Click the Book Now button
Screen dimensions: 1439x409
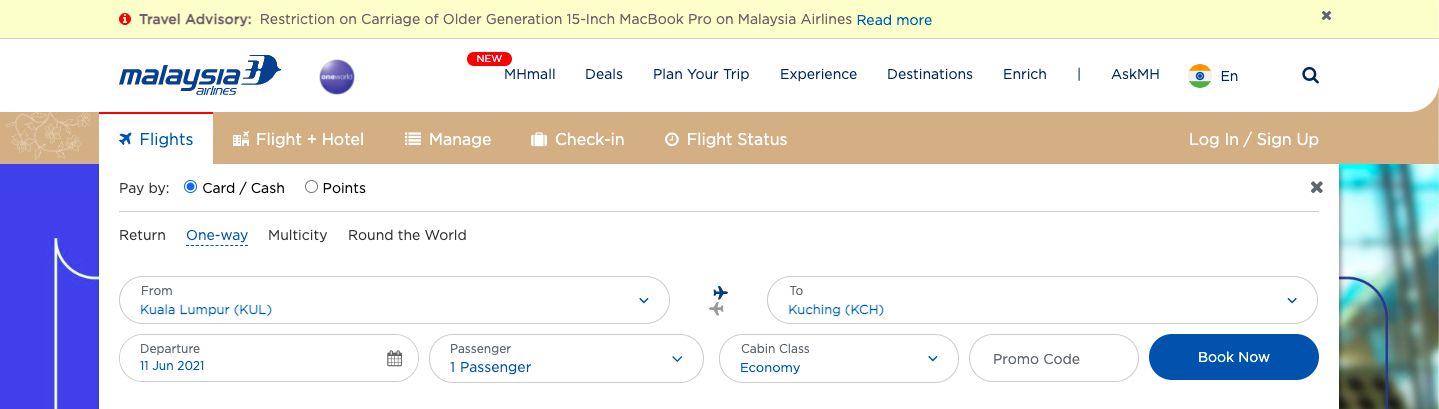(x=1234, y=357)
